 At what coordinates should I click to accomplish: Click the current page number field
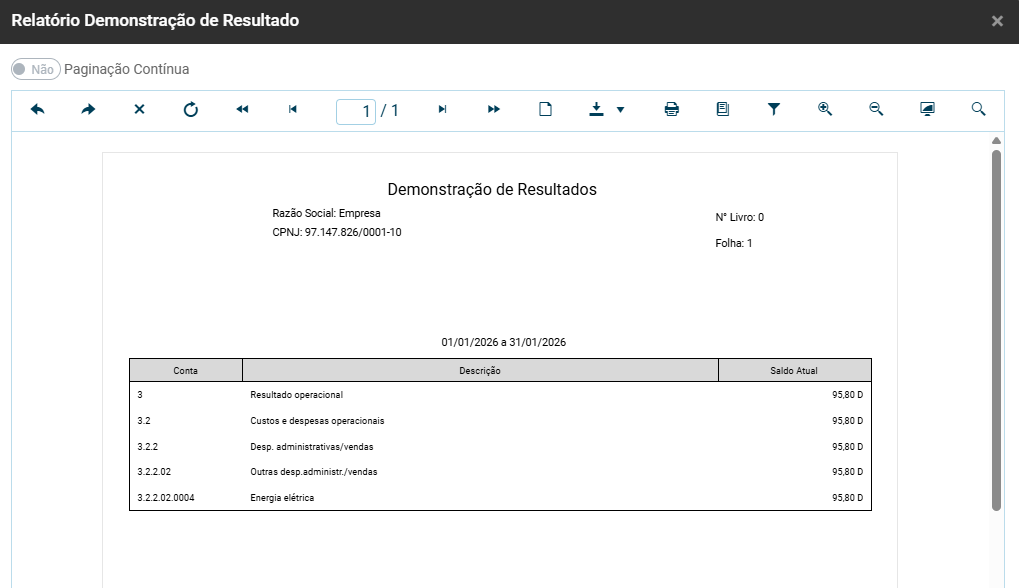[x=355, y=111]
